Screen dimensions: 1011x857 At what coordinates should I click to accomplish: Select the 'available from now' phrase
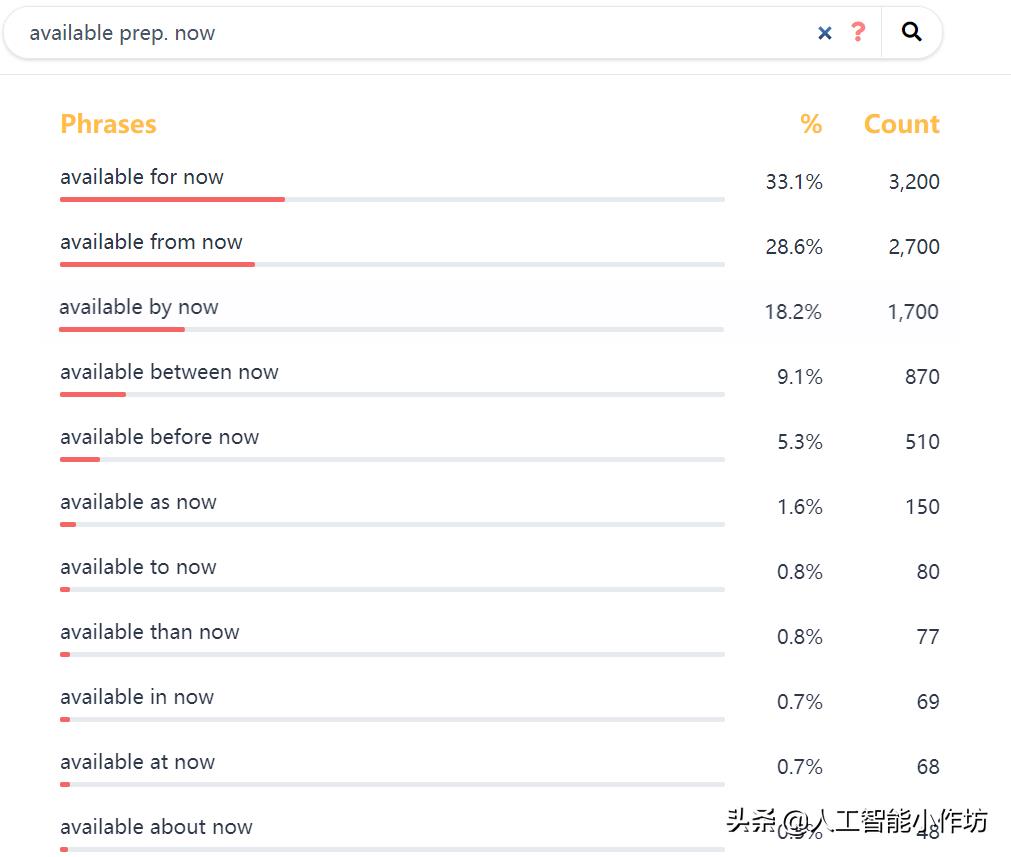pyautogui.click(x=151, y=242)
